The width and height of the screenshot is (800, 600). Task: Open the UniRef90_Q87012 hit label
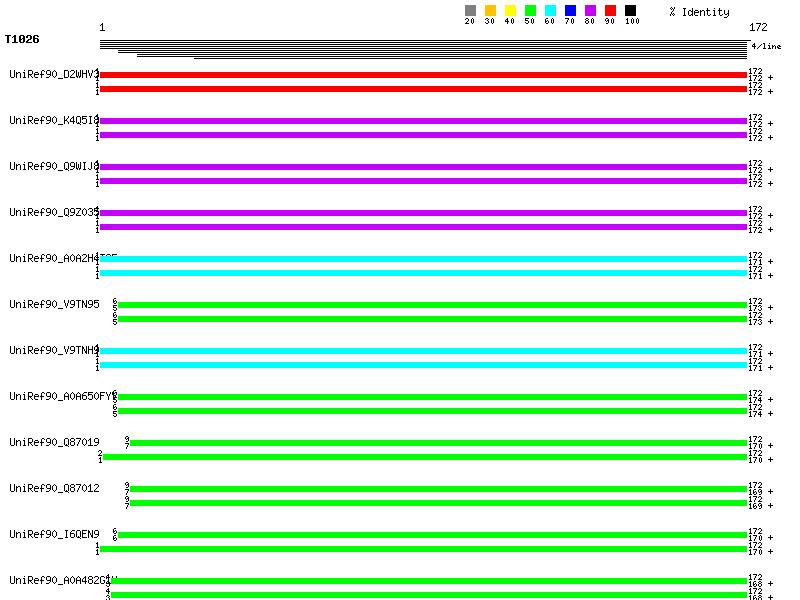click(x=53, y=488)
